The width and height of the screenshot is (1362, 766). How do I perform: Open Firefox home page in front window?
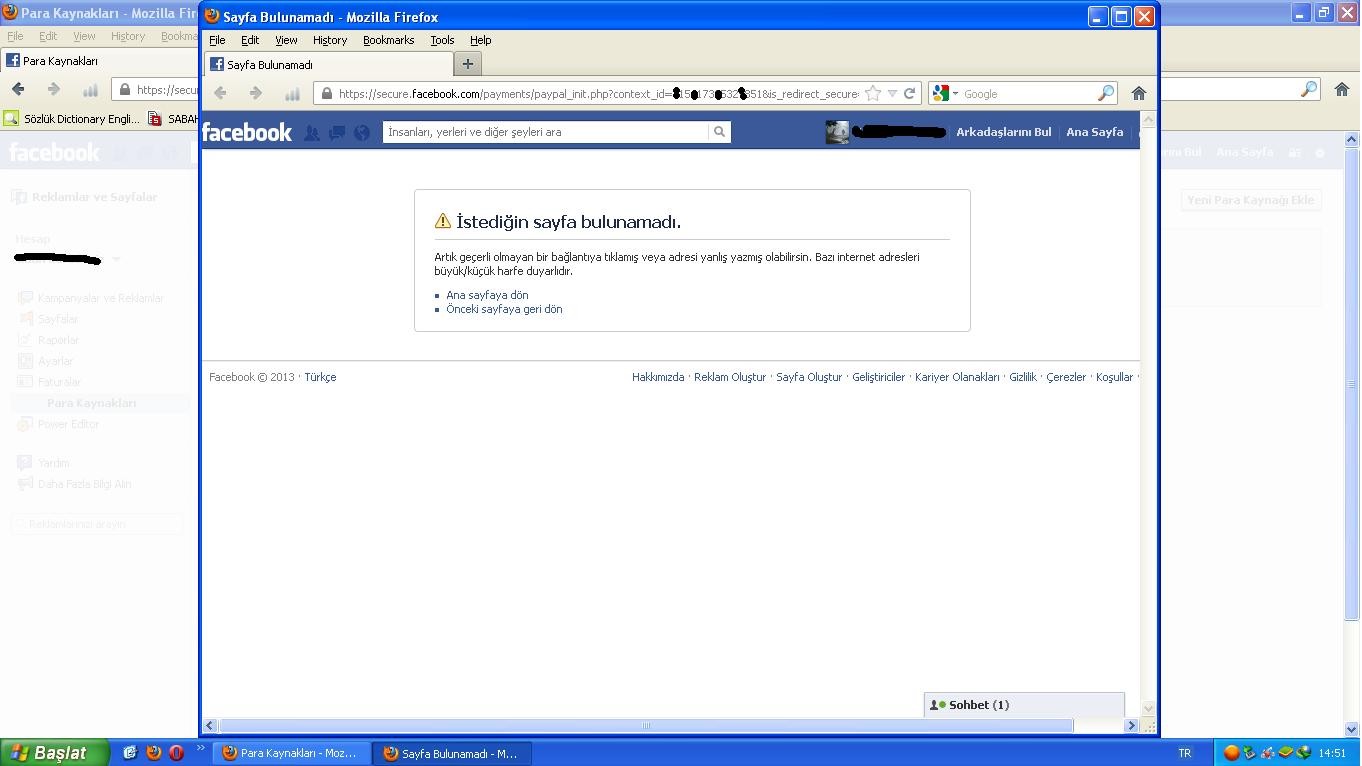pos(1138,93)
